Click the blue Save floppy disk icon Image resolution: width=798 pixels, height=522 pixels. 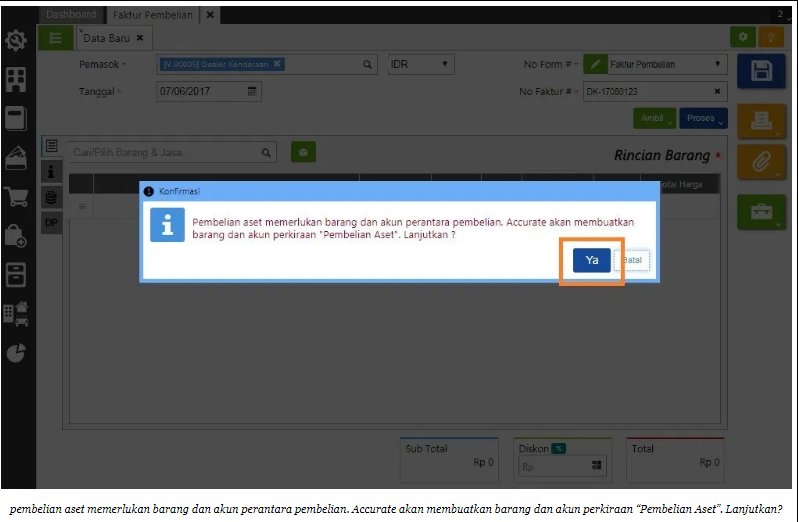tap(761, 70)
